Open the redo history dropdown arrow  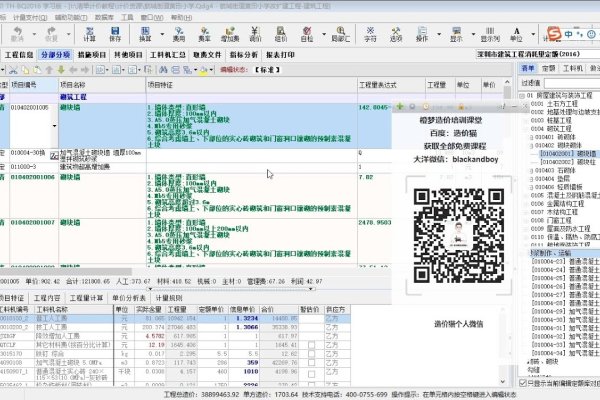tap(68, 34)
